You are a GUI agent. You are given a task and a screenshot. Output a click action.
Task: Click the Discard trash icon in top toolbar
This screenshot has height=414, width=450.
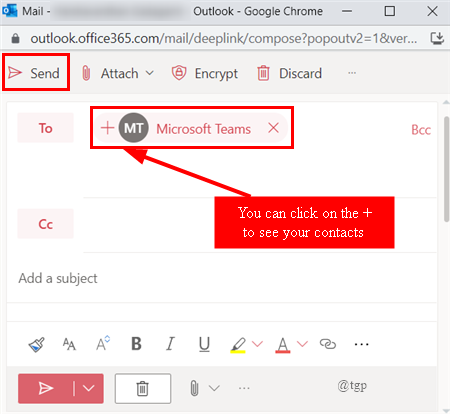click(263, 73)
